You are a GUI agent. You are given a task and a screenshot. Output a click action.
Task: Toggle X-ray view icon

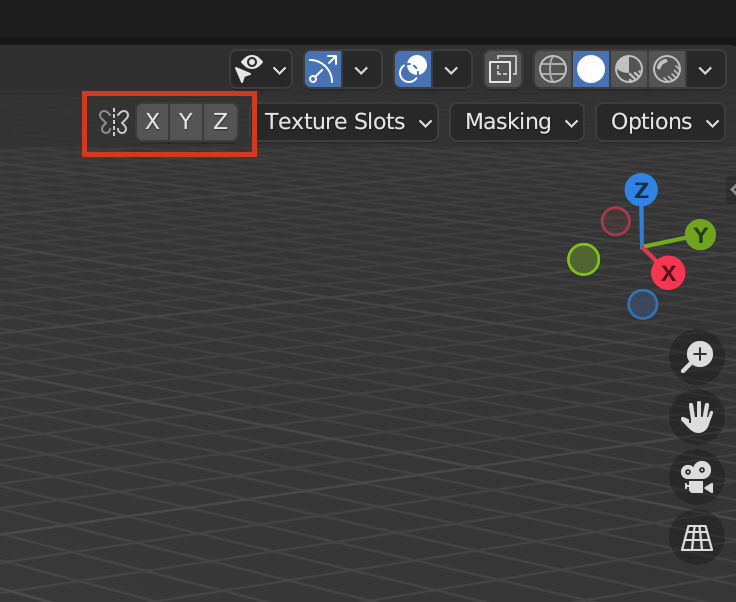(x=502, y=69)
